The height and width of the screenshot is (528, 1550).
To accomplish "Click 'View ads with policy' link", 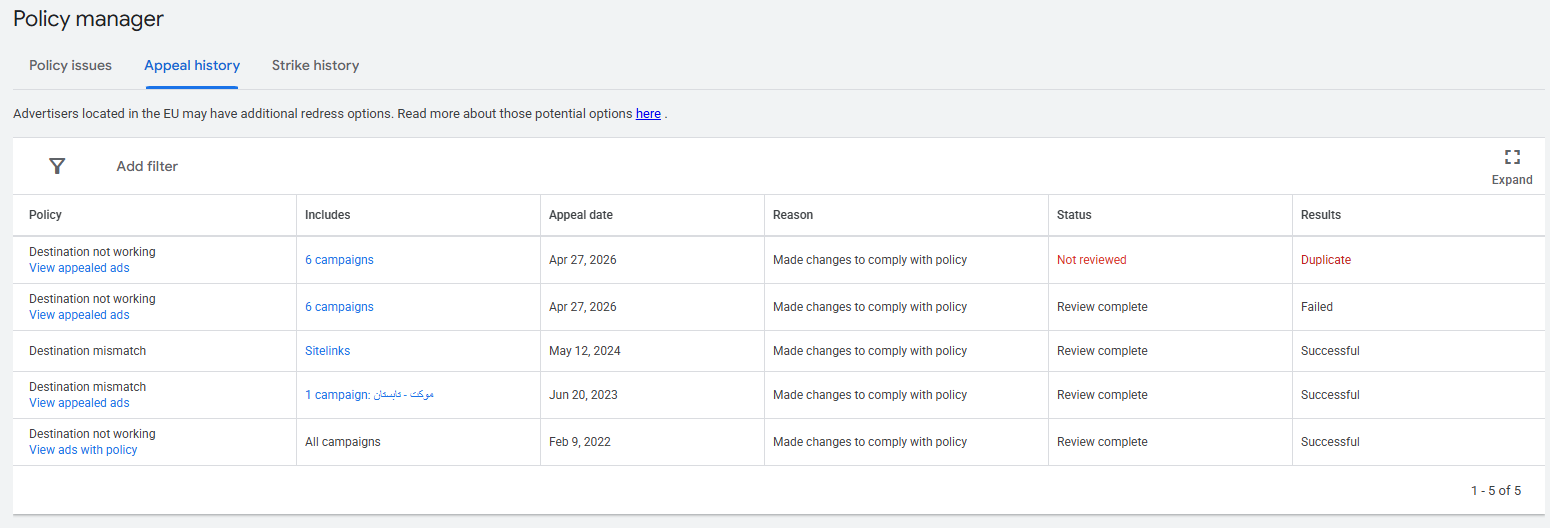I will [x=83, y=450].
